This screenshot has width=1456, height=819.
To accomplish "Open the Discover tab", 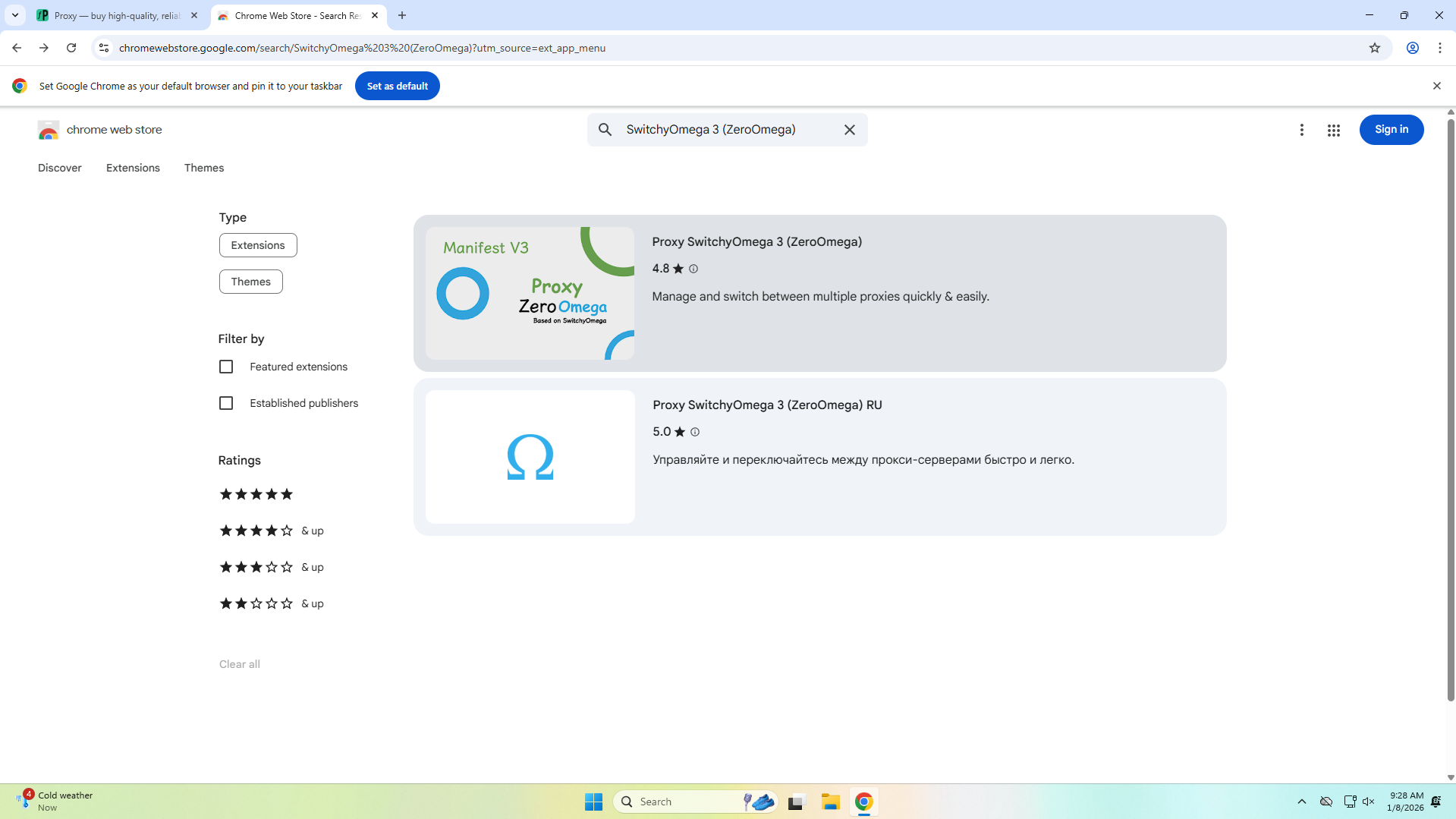I will point(60,168).
